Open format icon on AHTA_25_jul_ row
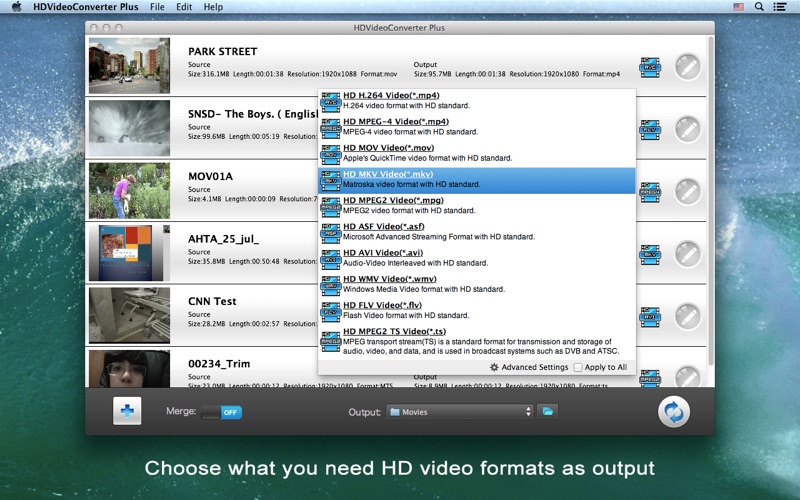800x500 pixels. 650,255
